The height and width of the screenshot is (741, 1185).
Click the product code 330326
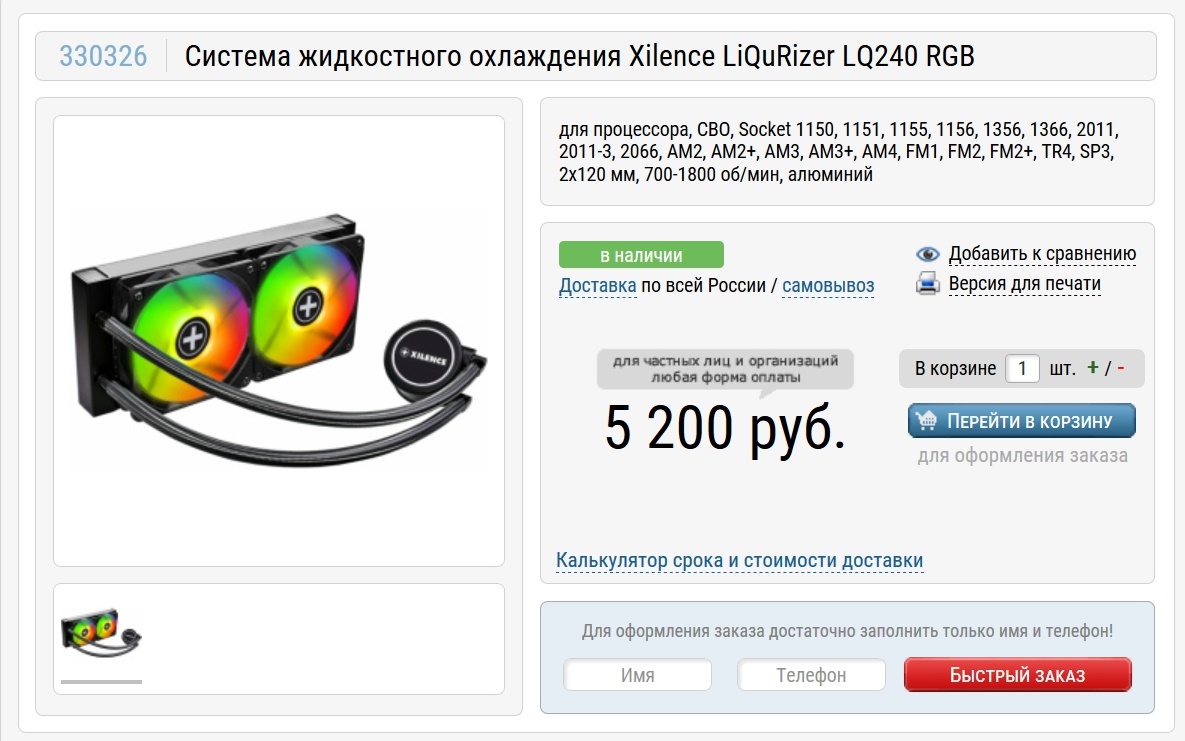tap(103, 56)
